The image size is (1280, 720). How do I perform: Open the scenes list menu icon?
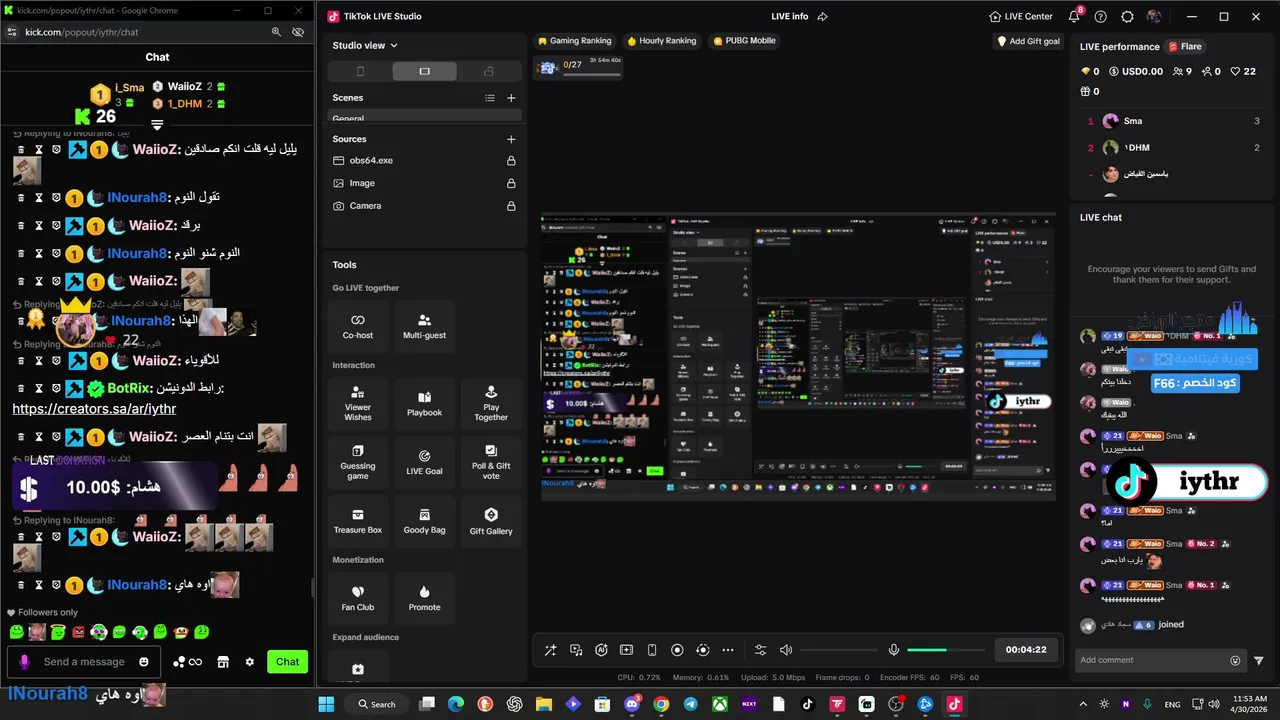point(490,98)
